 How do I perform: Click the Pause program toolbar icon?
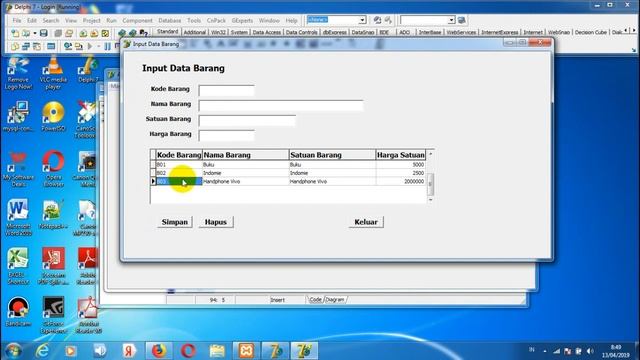click(x=107, y=47)
